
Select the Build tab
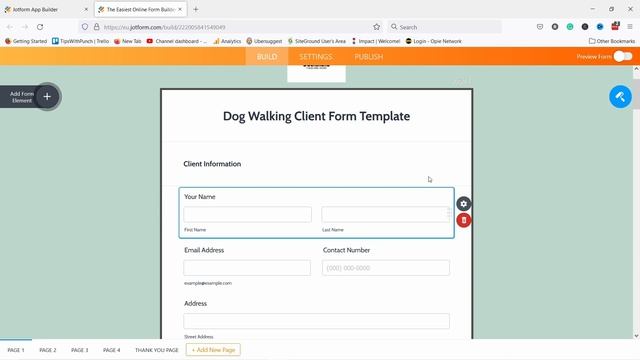[267, 57]
